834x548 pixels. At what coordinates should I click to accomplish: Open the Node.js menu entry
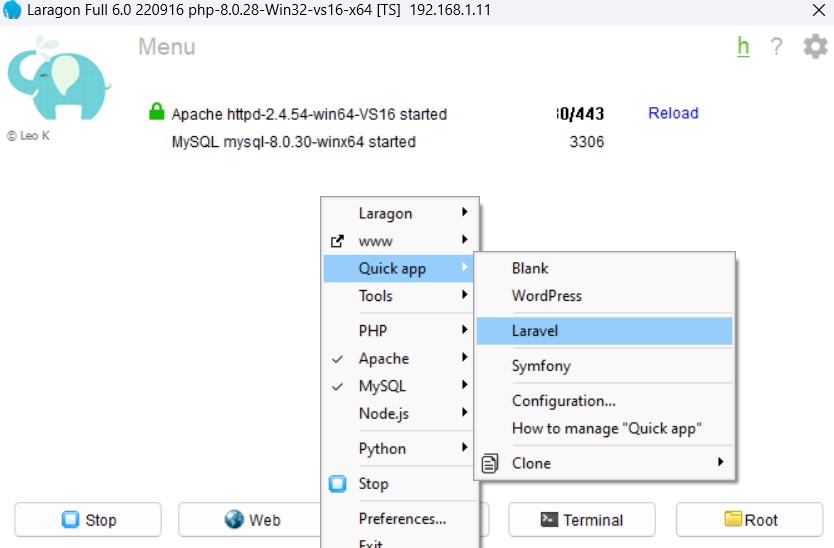pyautogui.click(x=400, y=413)
